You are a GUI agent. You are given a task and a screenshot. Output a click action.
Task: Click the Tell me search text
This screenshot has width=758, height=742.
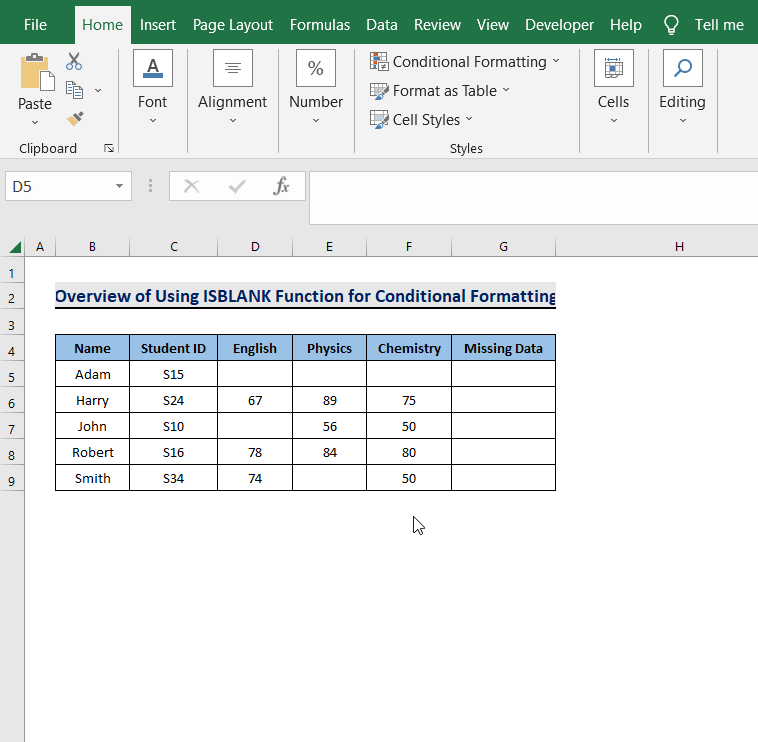click(719, 25)
